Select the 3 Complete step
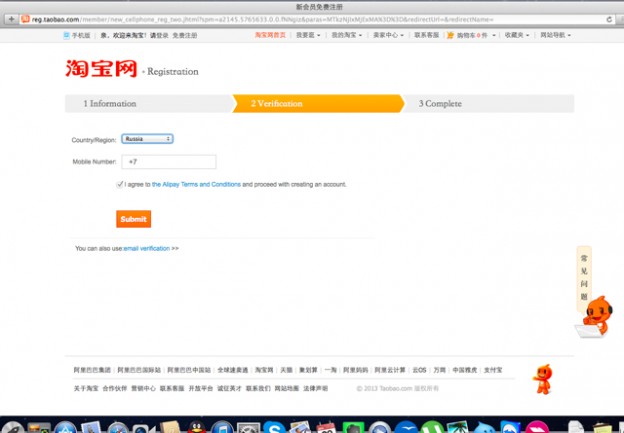The image size is (624, 433). [x=489, y=103]
